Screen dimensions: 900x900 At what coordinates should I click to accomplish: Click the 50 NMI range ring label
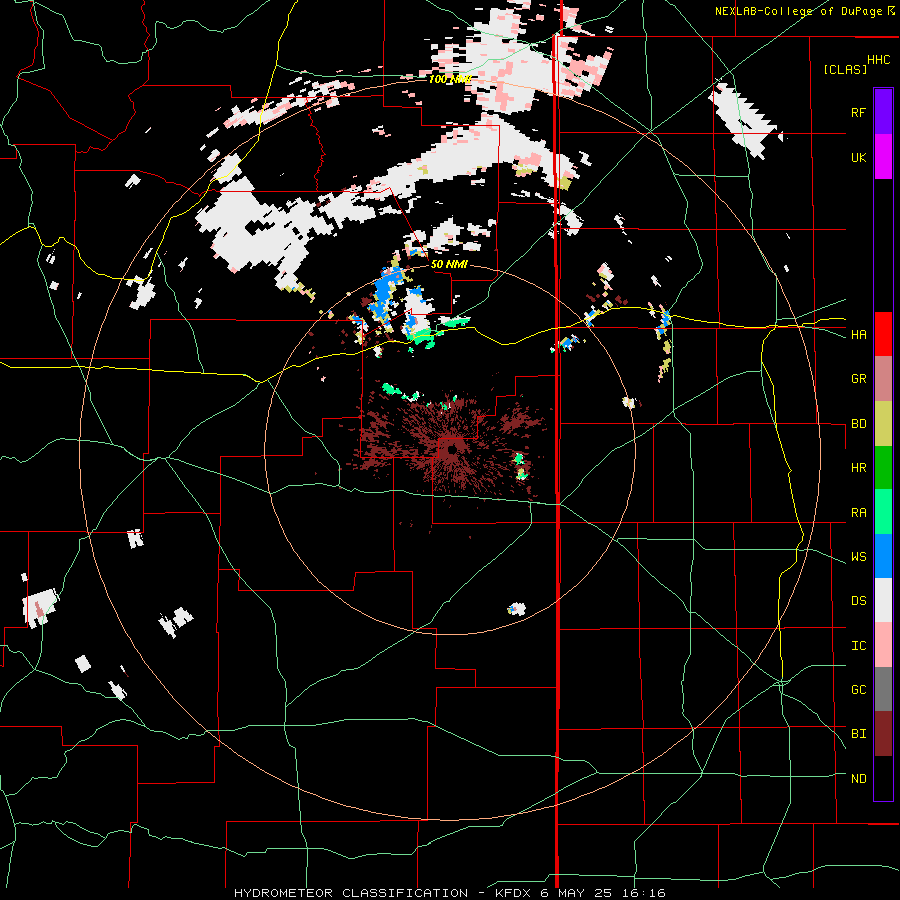click(449, 265)
